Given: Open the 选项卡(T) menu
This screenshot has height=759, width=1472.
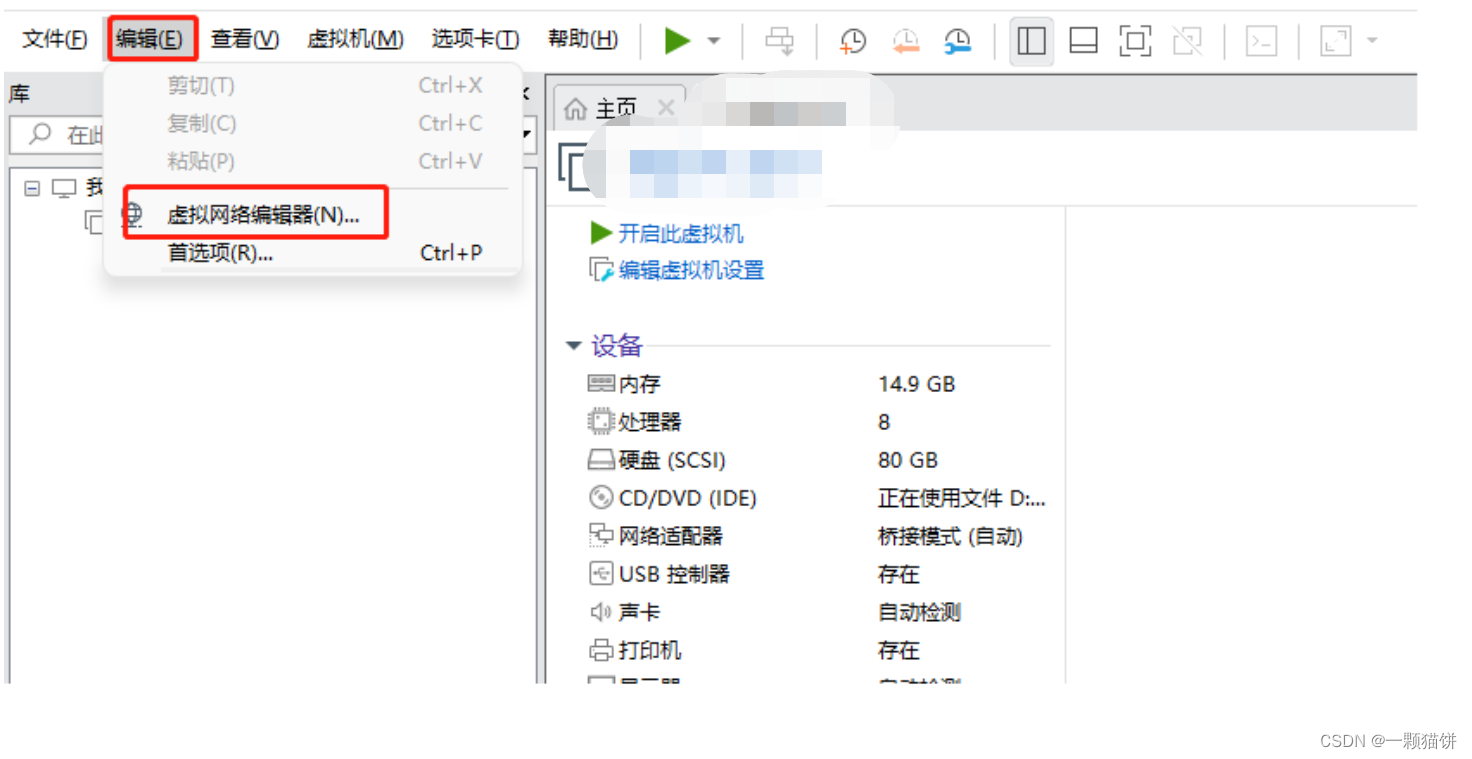Looking at the screenshot, I should click(x=475, y=39).
